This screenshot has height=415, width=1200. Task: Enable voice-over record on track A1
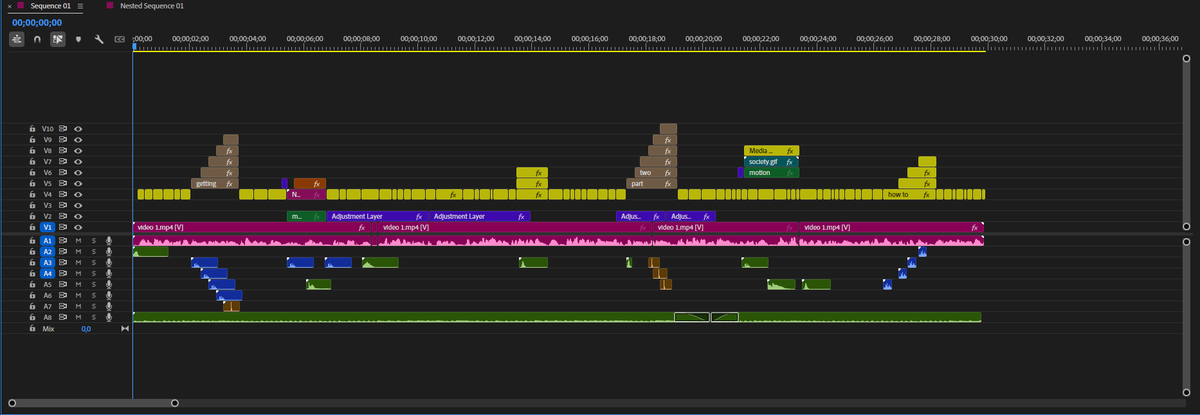[108, 241]
